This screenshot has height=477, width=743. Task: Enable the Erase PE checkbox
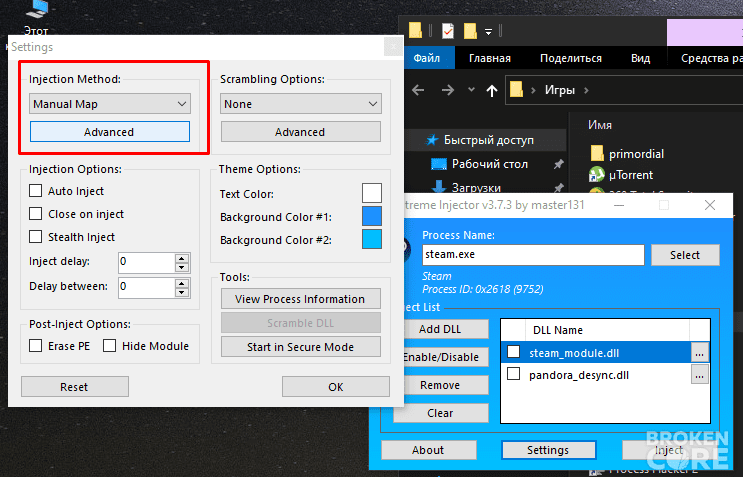click(x=36, y=345)
